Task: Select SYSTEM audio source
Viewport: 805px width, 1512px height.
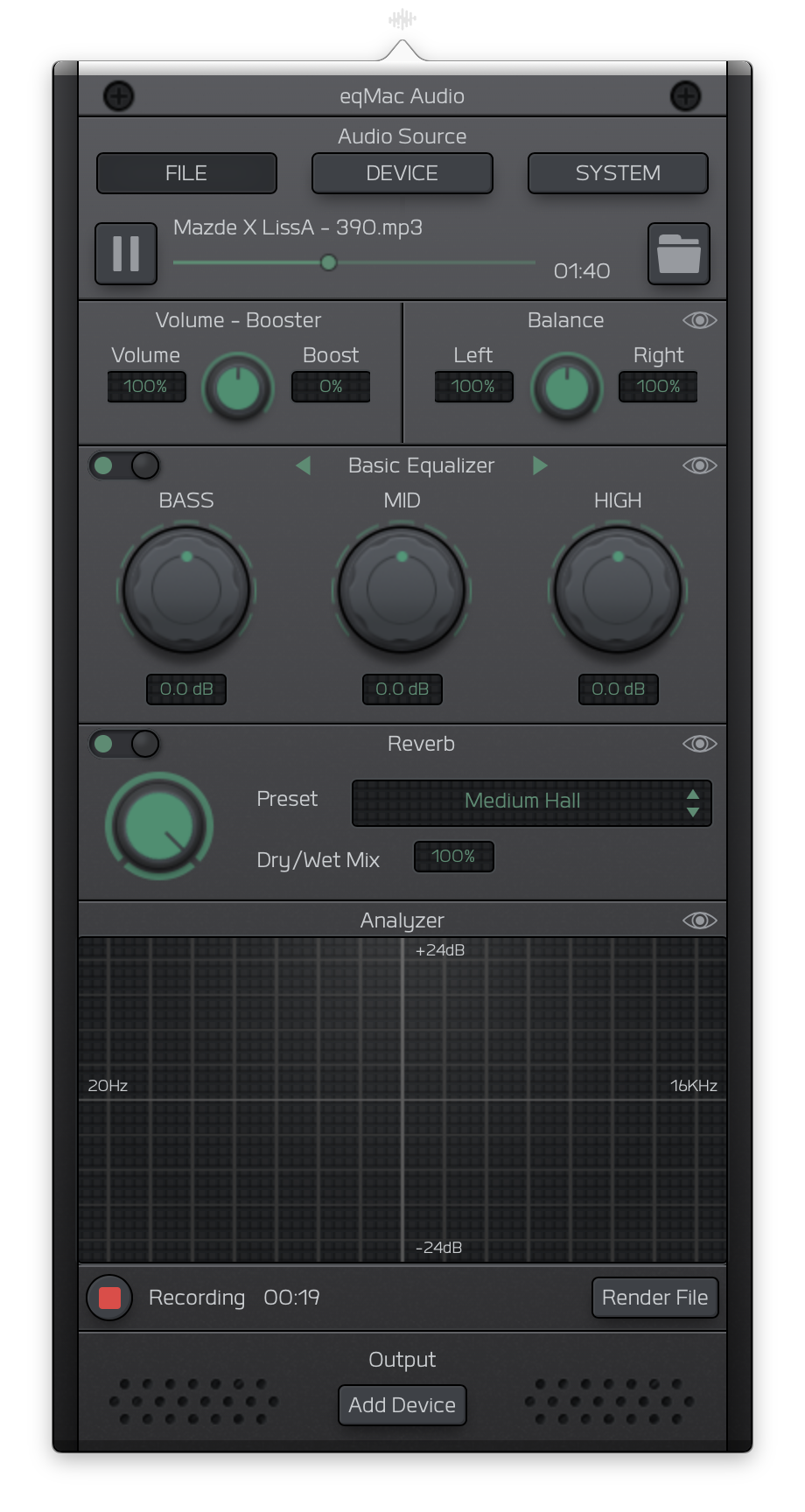Action: (x=618, y=173)
